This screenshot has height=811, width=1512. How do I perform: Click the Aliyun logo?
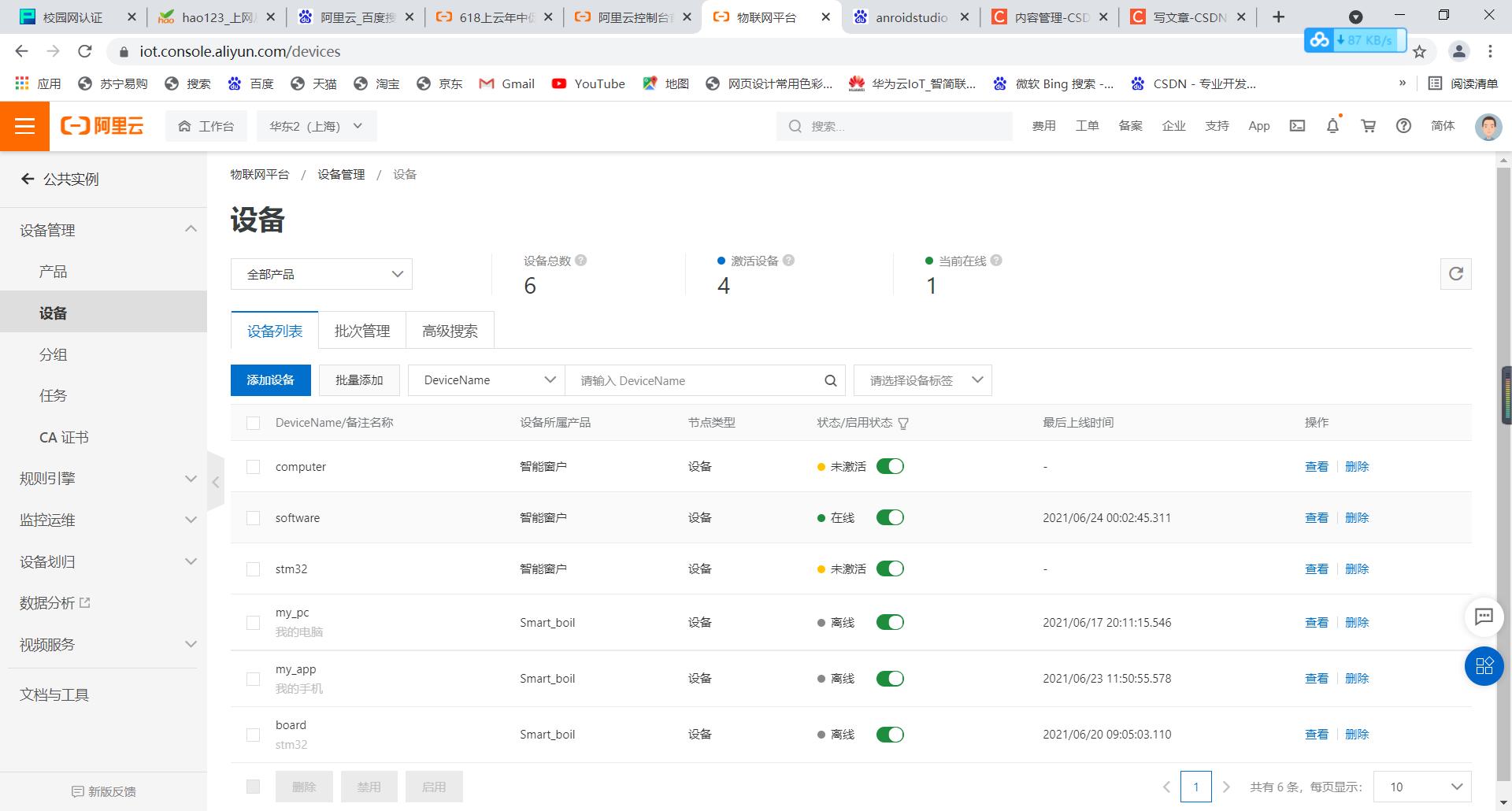102,126
